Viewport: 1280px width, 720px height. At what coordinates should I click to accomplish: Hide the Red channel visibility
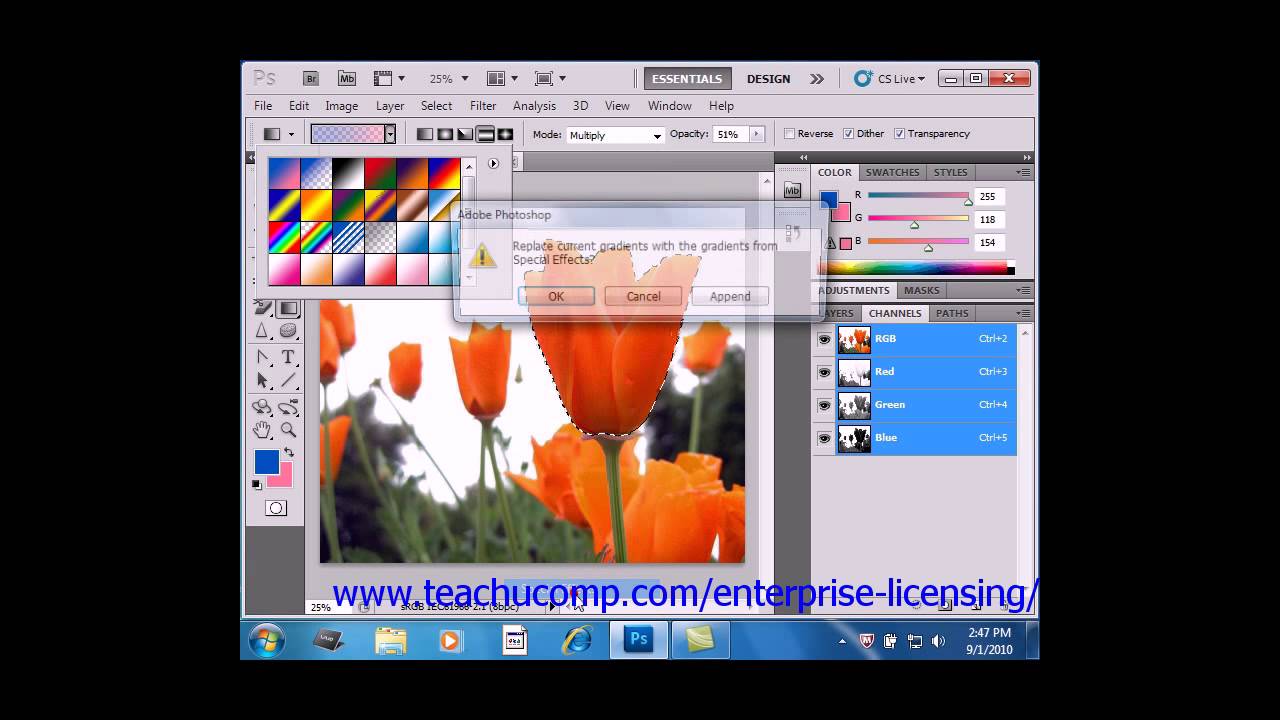pyautogui.click(x=824, y=372)
